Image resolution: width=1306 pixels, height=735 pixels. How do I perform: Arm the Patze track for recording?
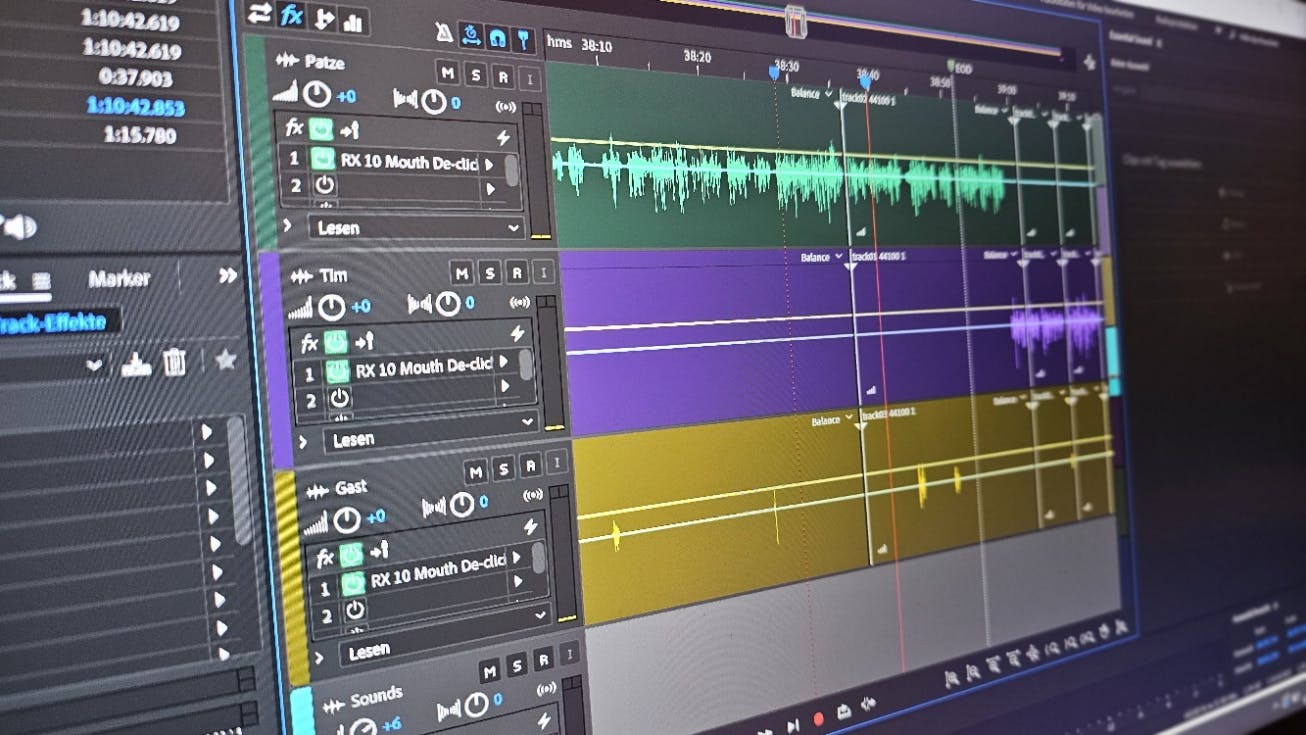point(503,77)
